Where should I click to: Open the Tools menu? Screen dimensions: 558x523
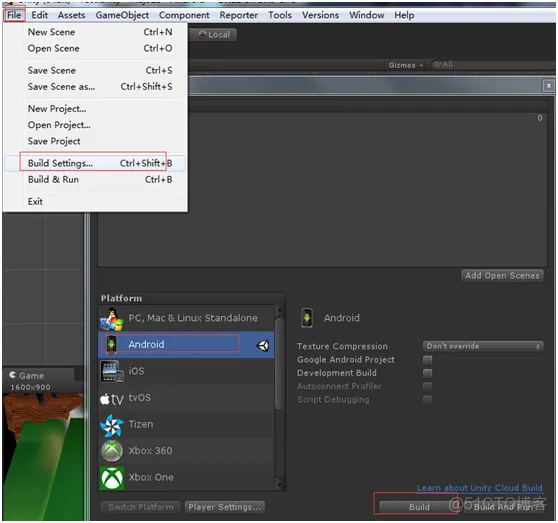tap(280, 15)
